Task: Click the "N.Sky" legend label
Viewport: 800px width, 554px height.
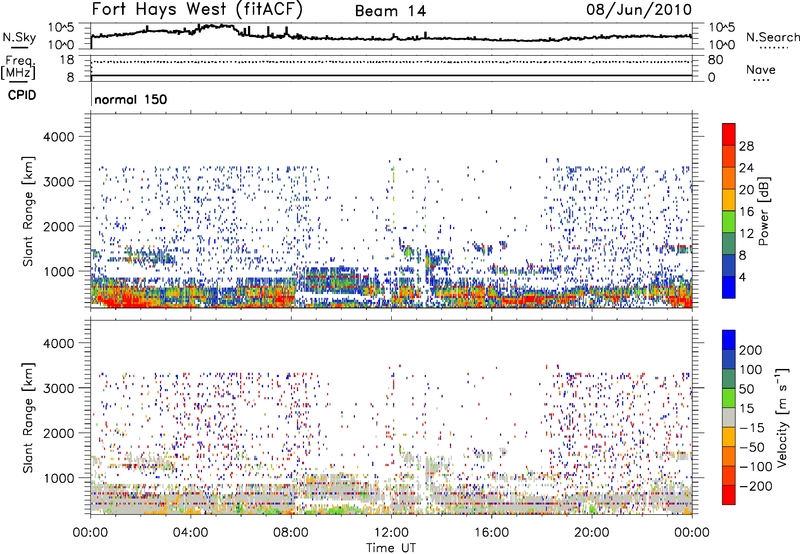Action: coord(19,37)
